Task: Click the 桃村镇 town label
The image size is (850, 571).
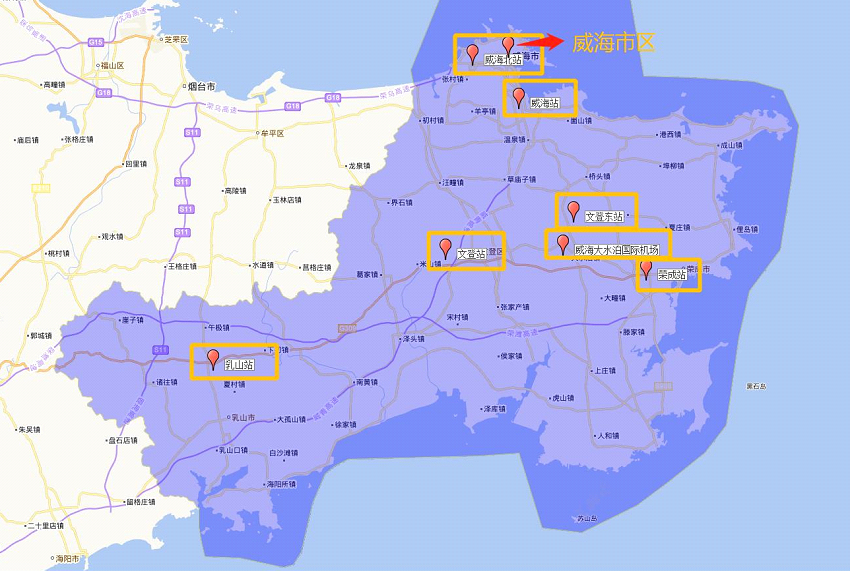Action: click(58, 253)
